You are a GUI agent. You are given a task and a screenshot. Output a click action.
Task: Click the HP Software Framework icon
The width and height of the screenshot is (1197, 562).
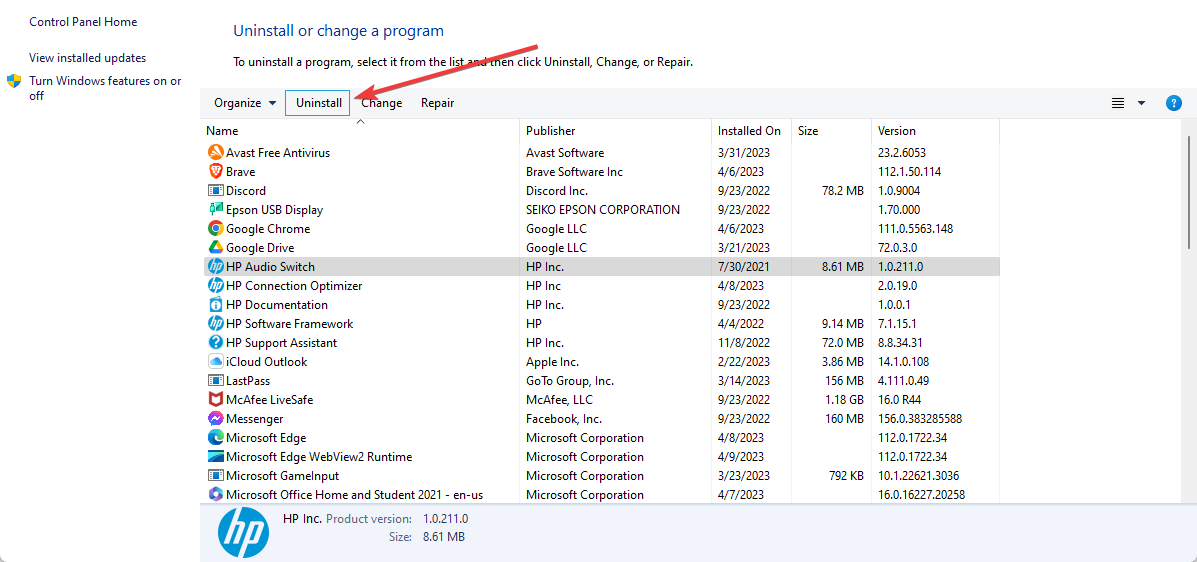215,324
